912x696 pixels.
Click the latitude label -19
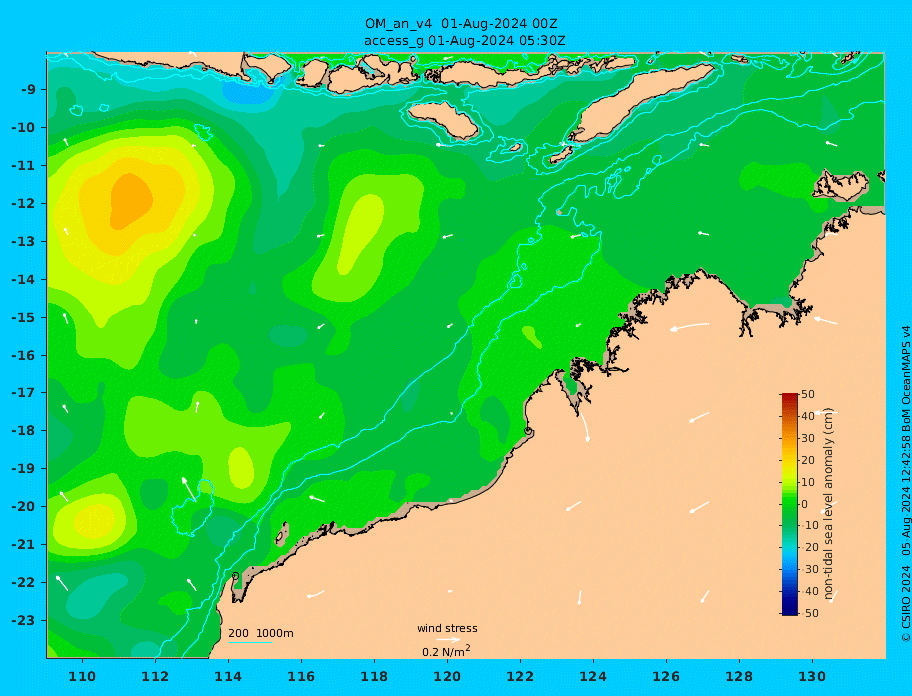(24, 468)
